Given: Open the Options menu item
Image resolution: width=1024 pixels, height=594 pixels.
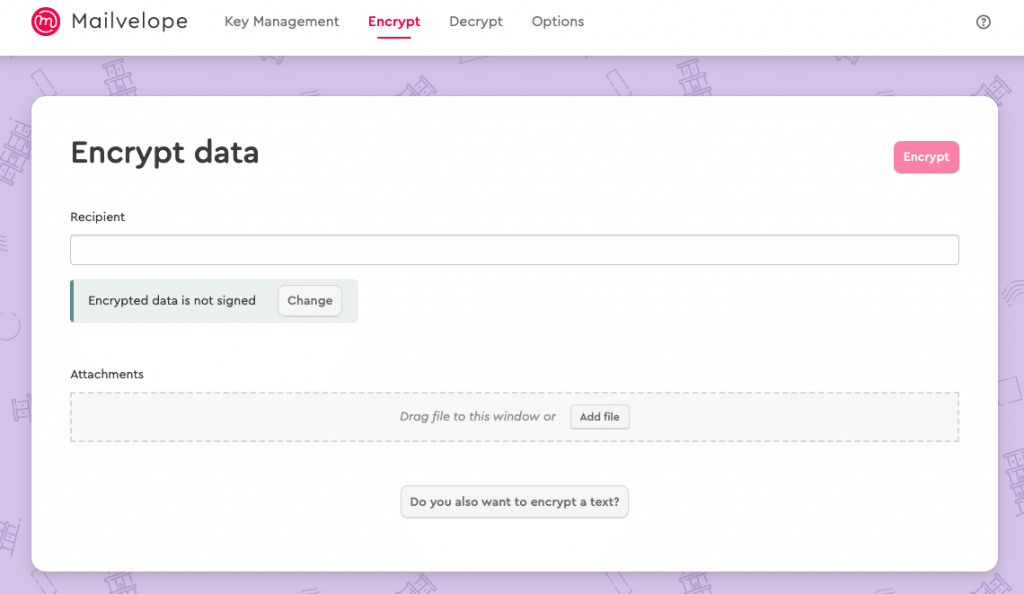Looking at the screenshot, I should click(x=557, y=21).
